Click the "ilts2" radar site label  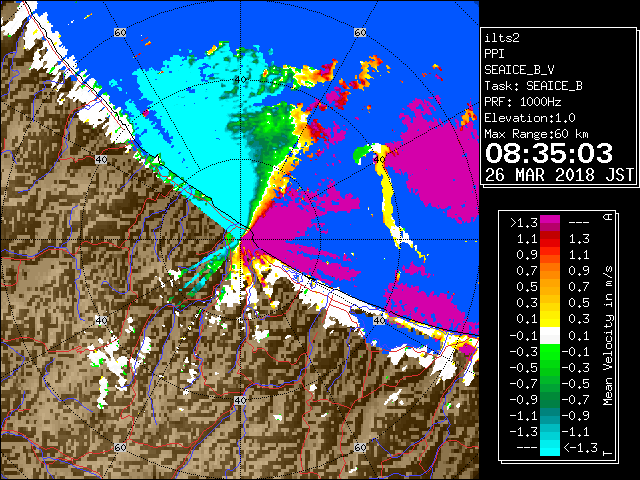point(502,38)
